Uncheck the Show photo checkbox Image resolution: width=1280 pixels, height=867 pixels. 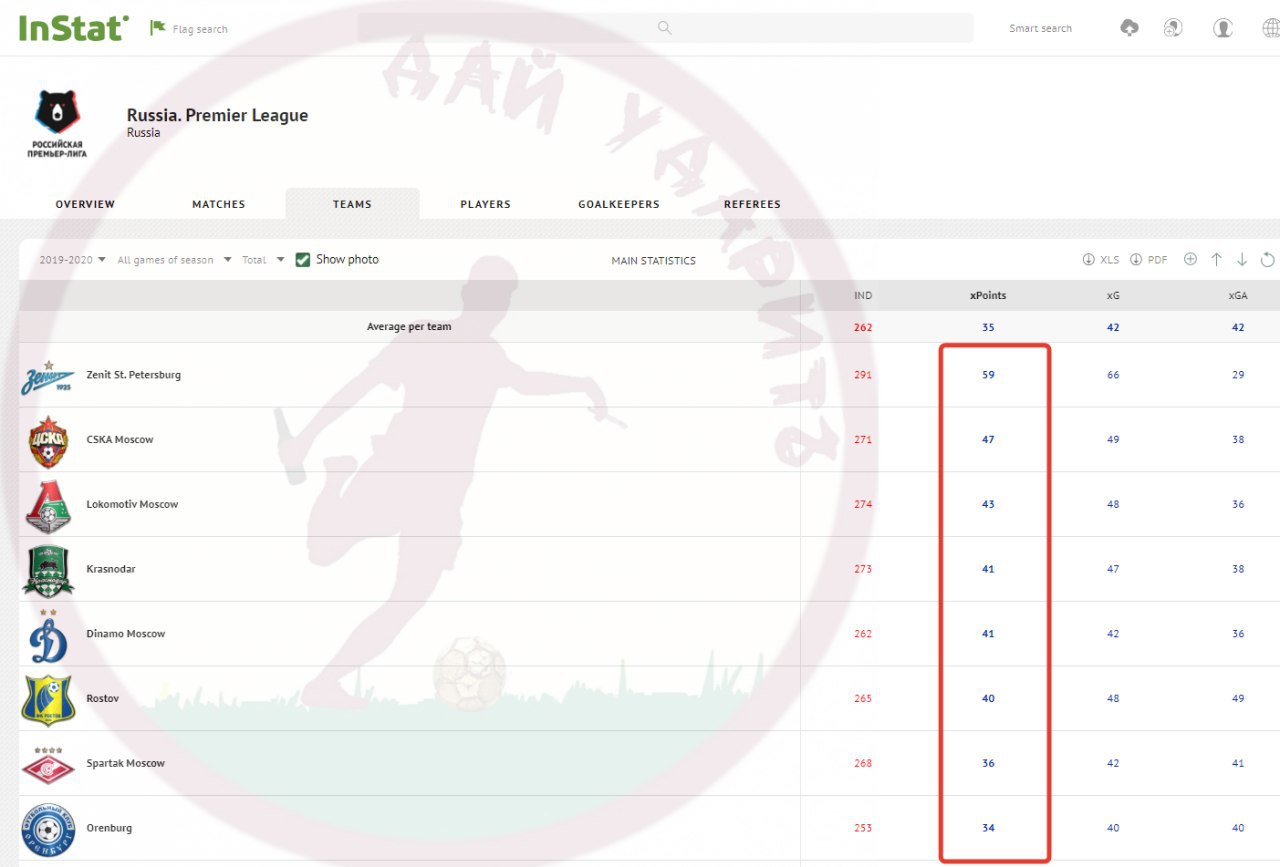click(x=303, y=259)
